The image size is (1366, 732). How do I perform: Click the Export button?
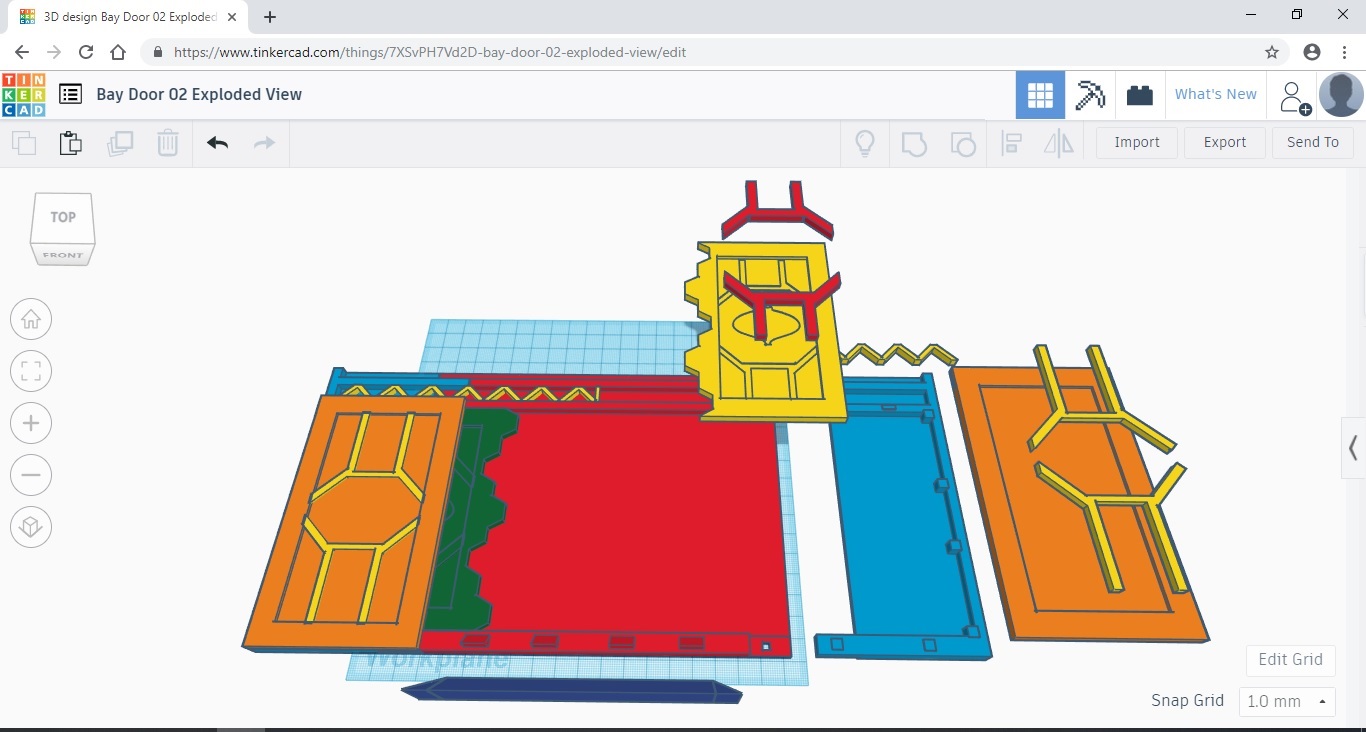(x=1225, y=143)
